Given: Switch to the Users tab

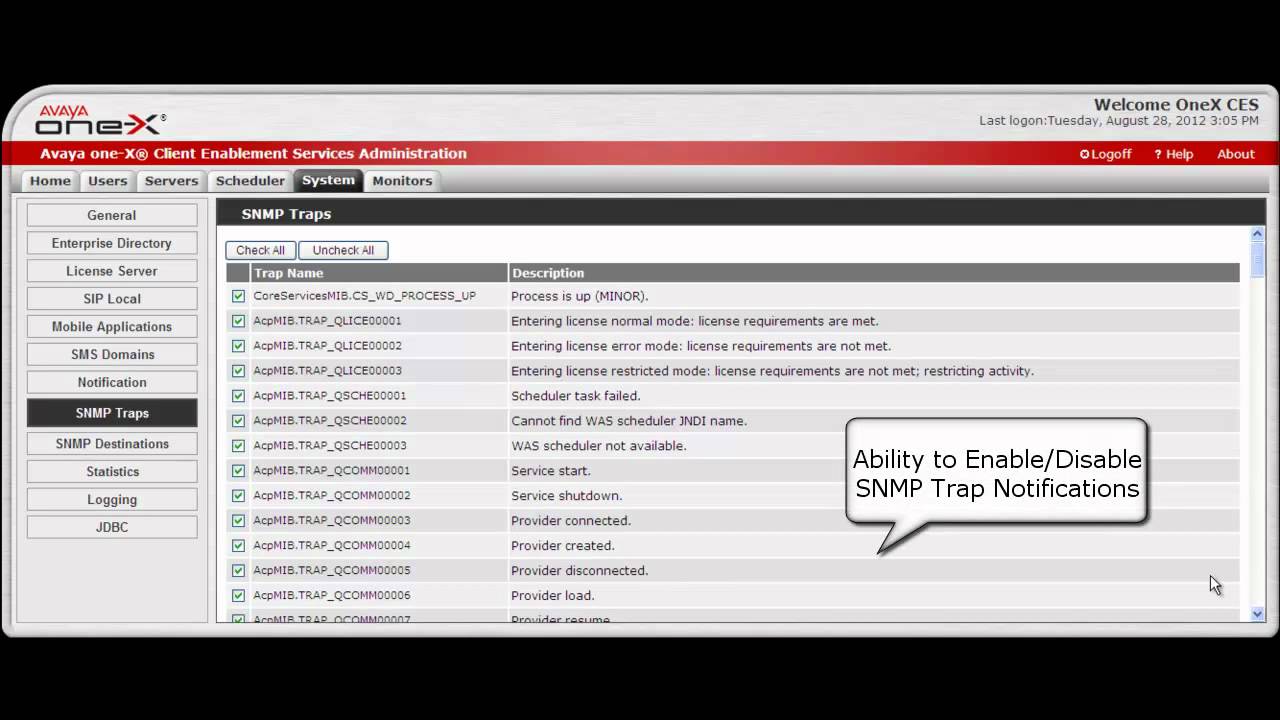Looking at the screenshot, I should pos(107,181).
